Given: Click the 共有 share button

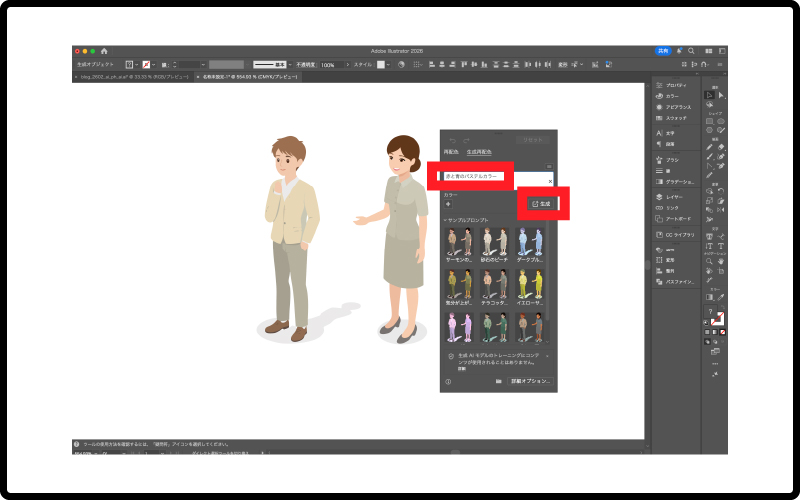Looking at the screenshot, I should [662, 50].
